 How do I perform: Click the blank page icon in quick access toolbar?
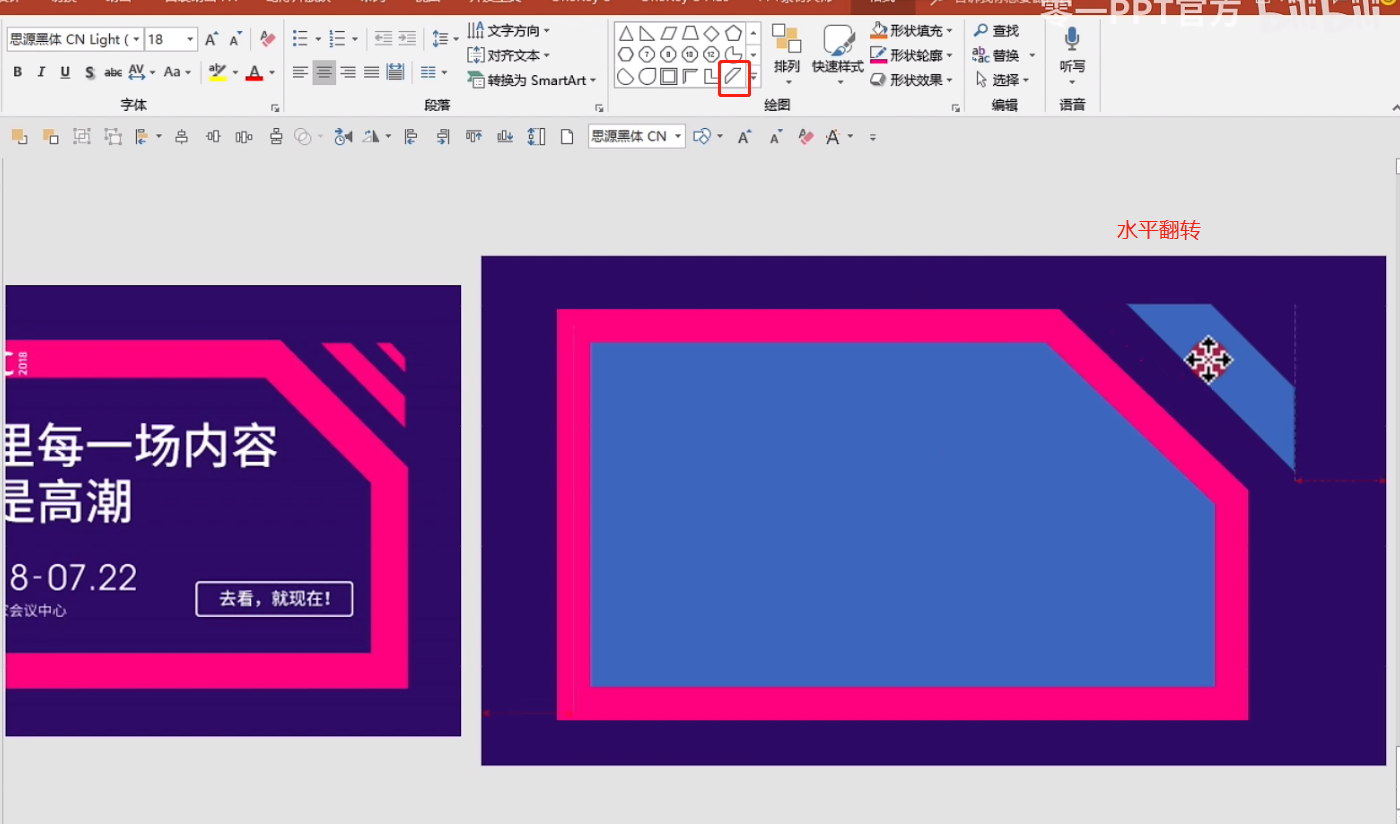[x=566, y=136]
